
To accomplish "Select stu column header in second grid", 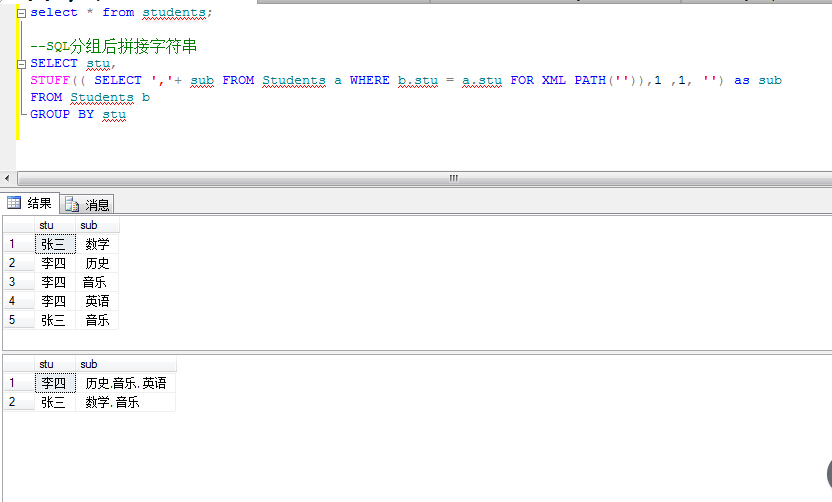I will 55,364.
